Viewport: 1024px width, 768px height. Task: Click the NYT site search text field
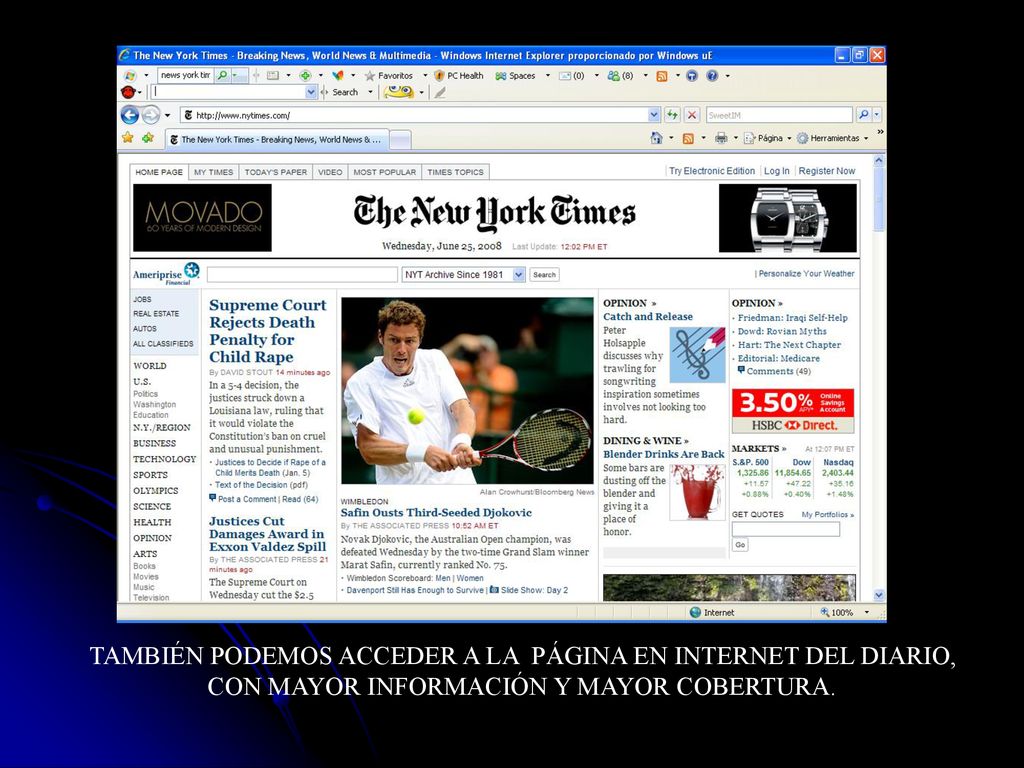coord(302,275)
